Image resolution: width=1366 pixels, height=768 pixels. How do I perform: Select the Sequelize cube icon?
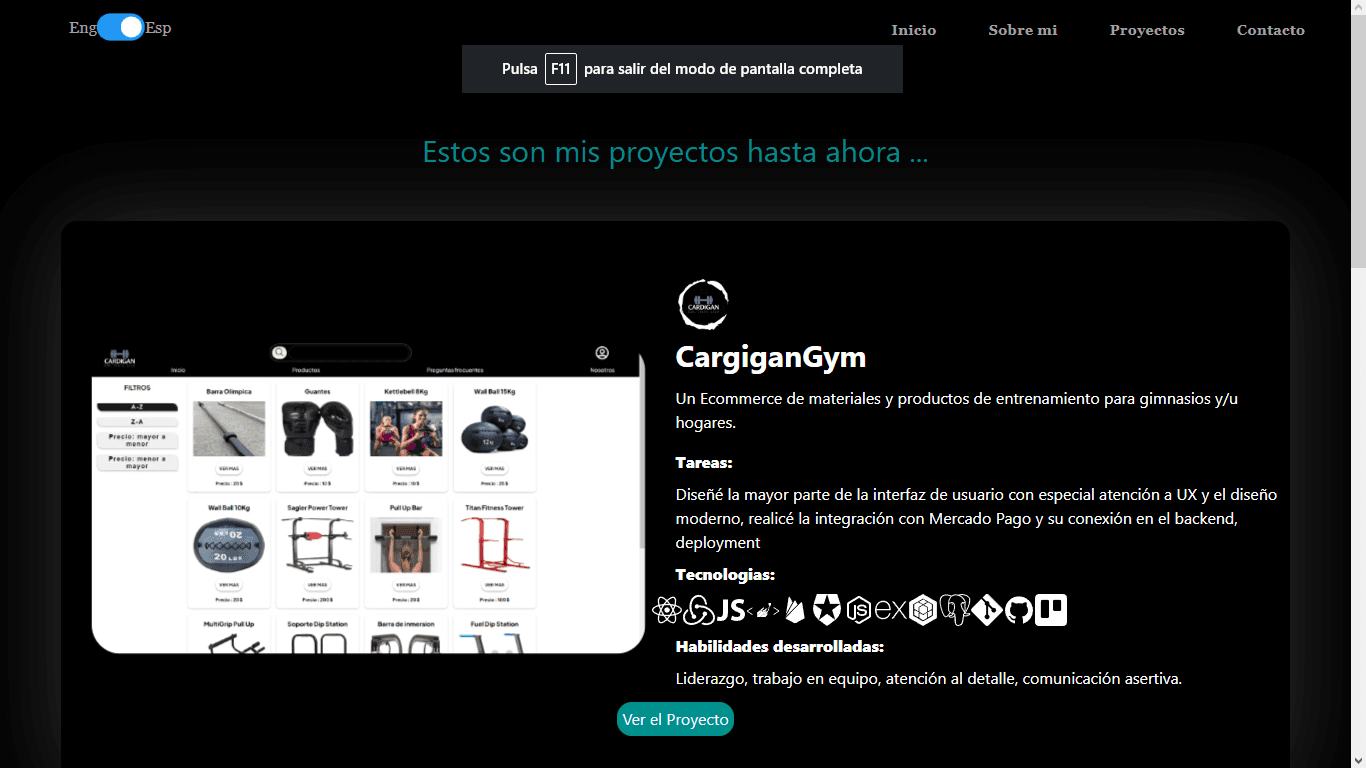tap(923, 610)
